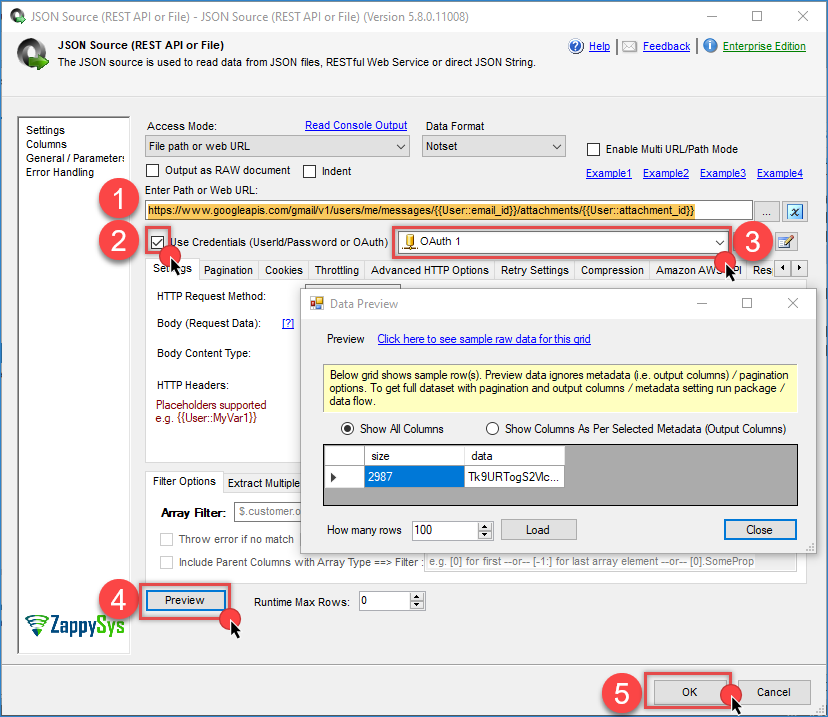This screenshot has height=717, width=828.
Task: Open the Read Console Output link
Action: pos(356,126)
